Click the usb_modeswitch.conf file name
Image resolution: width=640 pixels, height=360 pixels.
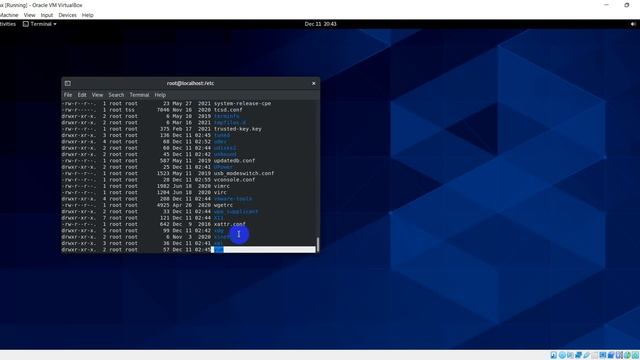pos(244,173)
